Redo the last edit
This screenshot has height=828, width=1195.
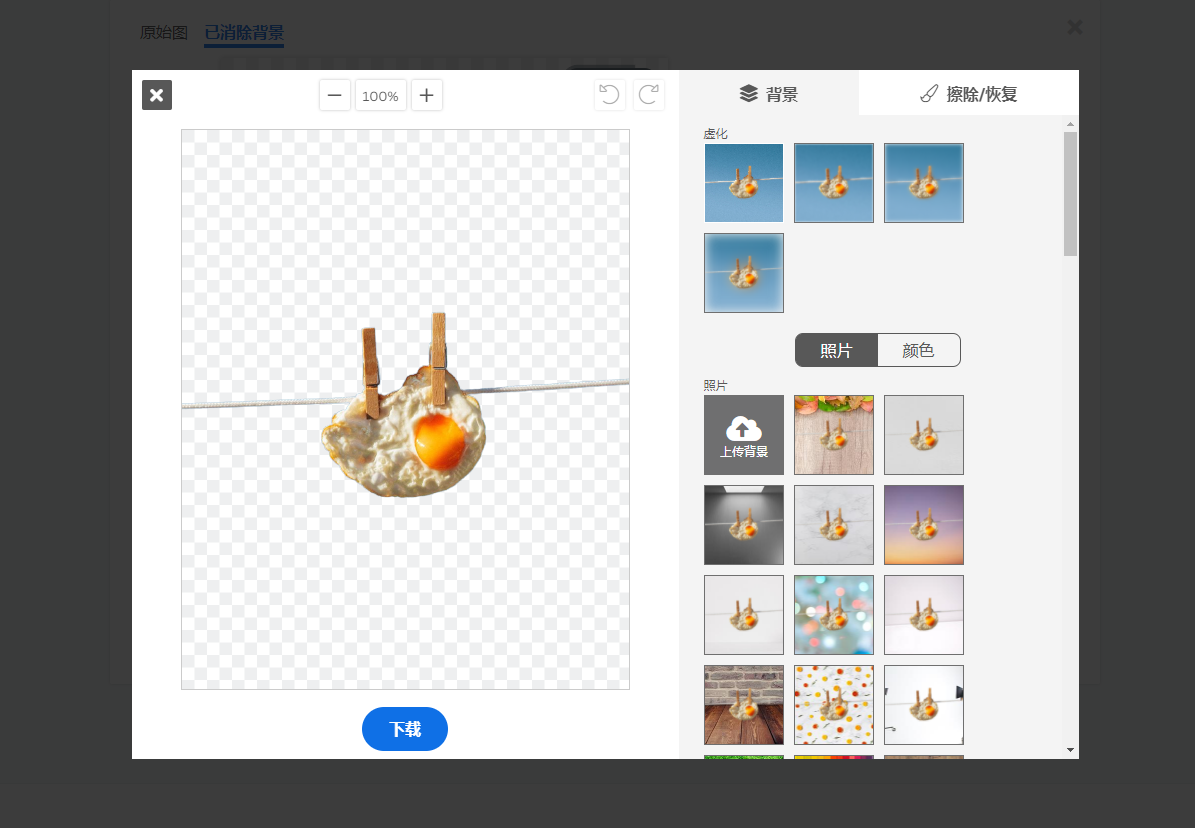[649, 95]
